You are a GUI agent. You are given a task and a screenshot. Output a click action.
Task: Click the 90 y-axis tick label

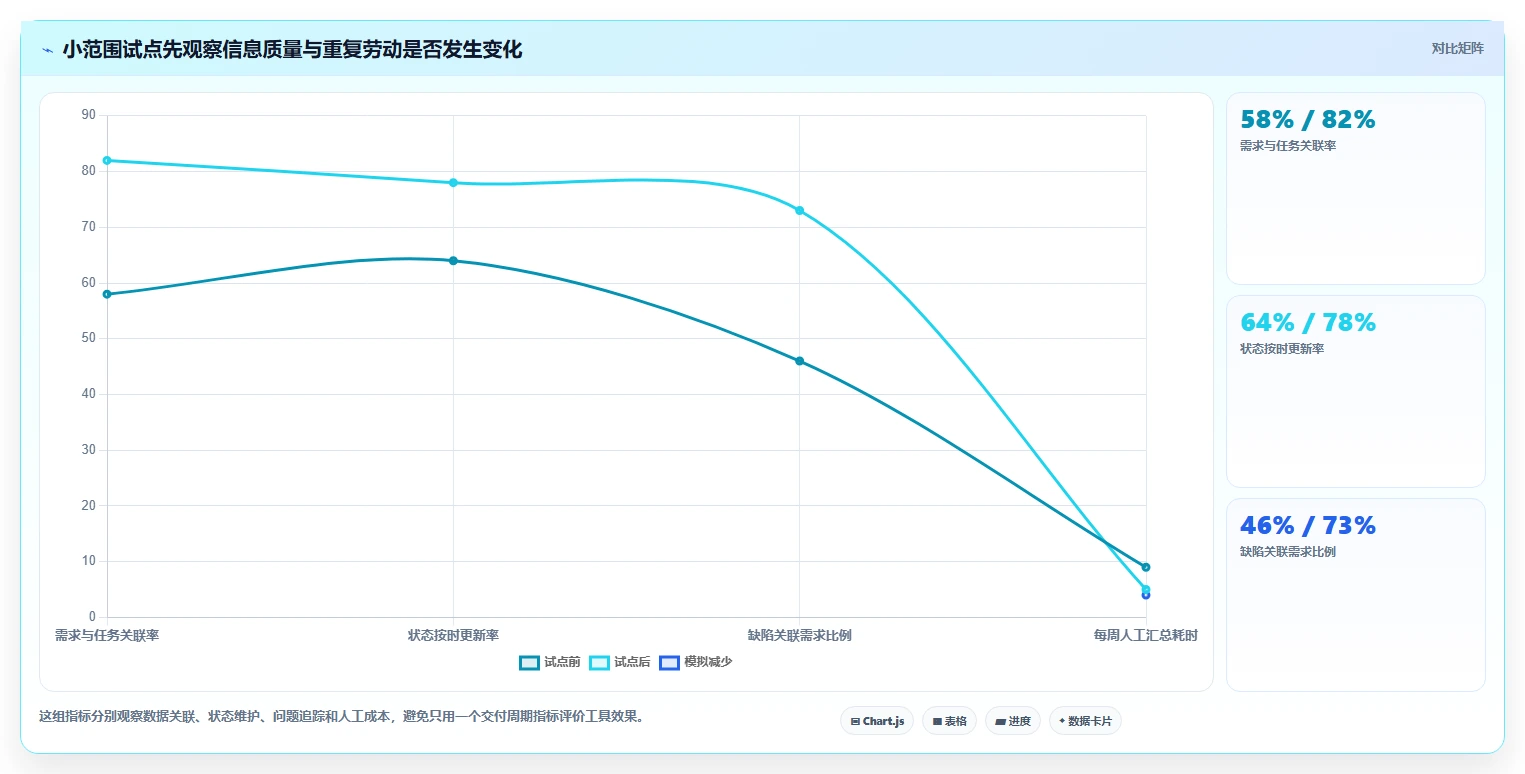pos(89,115)
